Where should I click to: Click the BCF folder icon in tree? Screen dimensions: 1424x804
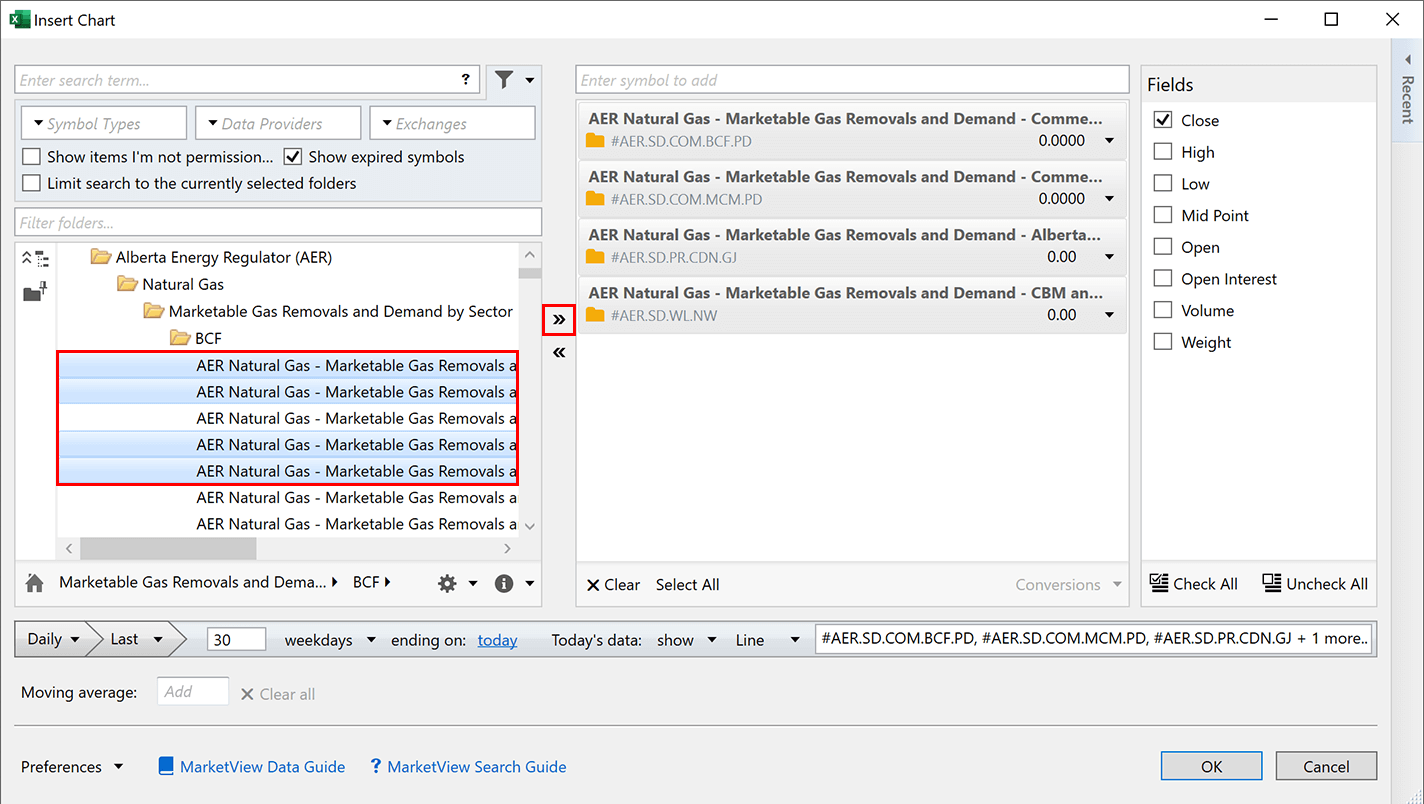tap(180, 338)
